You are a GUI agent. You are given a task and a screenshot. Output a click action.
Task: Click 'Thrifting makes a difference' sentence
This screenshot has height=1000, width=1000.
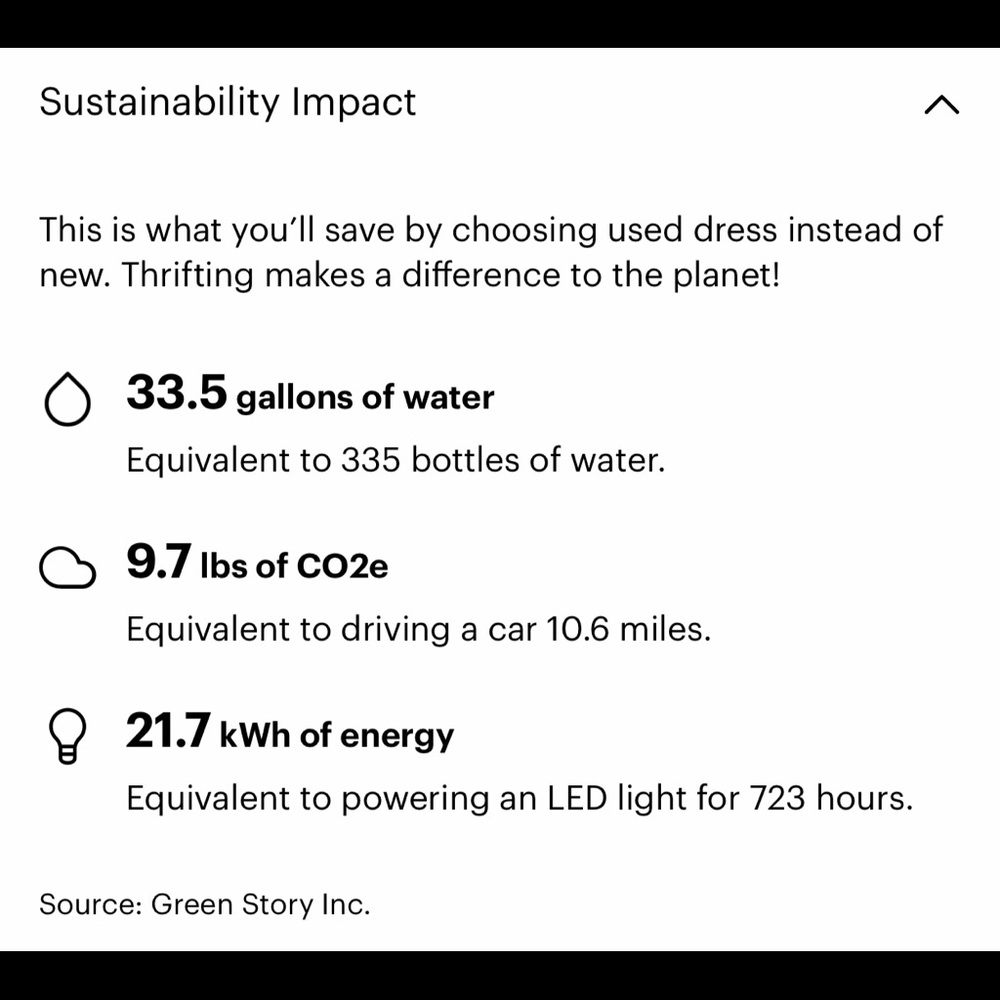tap(450, 275)
